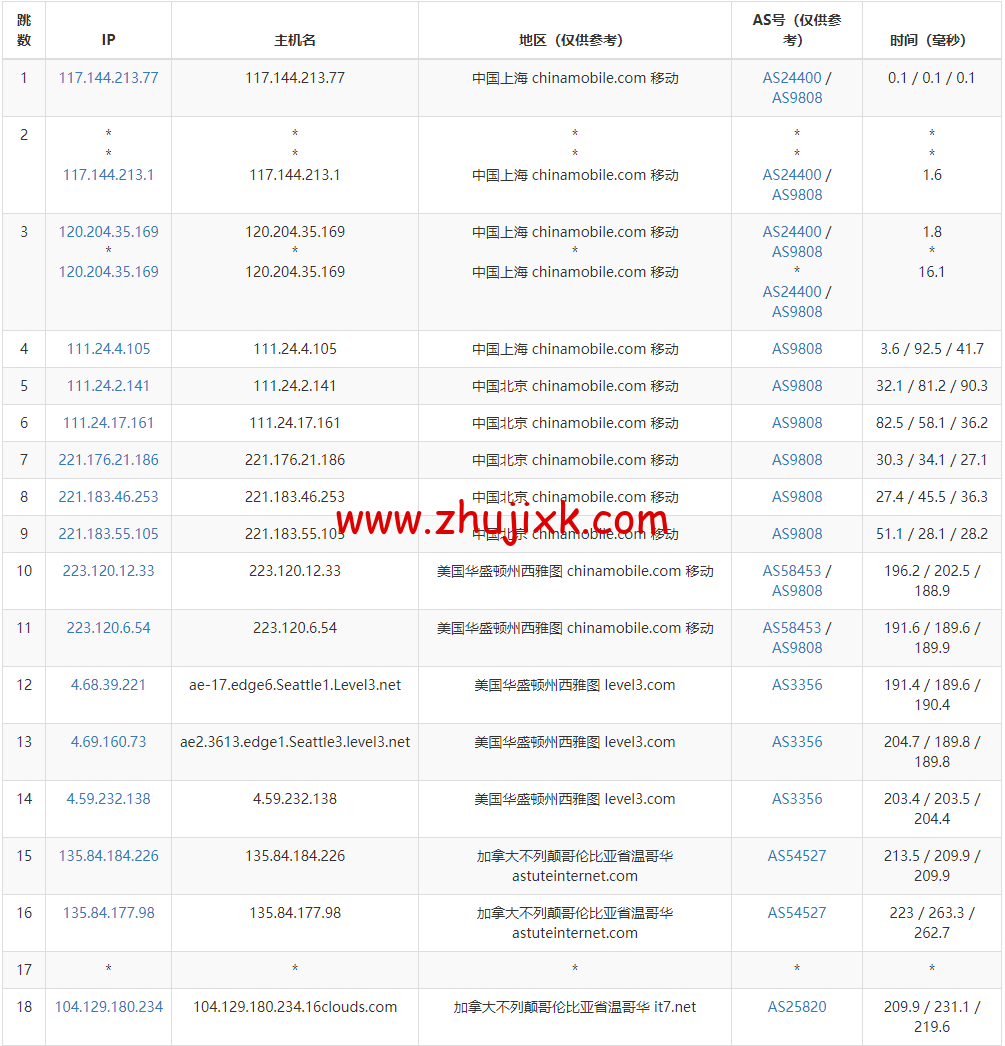1005x1046 pixels.
Task: Follow the 111.24.2.141 IP link
Action: click(108, 386)
